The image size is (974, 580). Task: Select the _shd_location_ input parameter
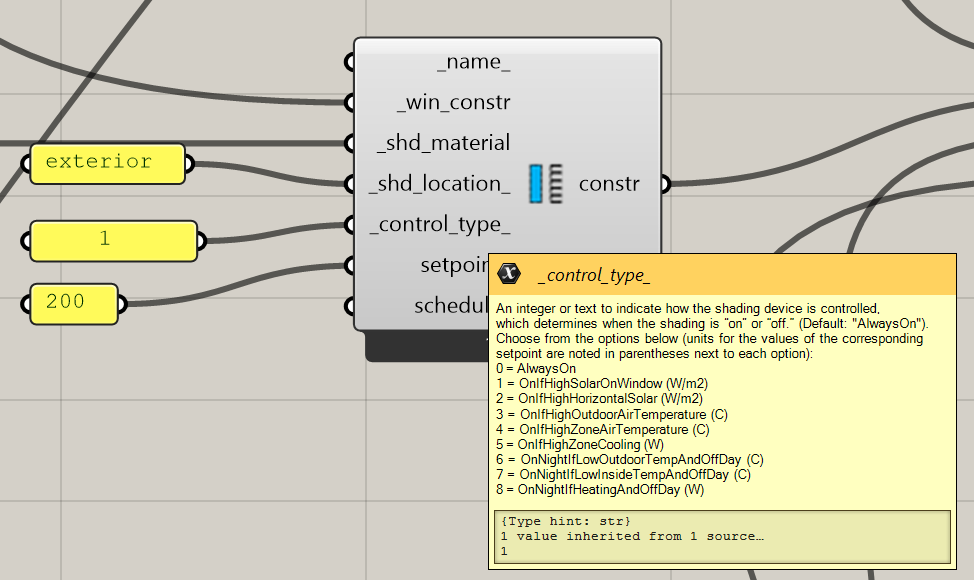[439, 184]
